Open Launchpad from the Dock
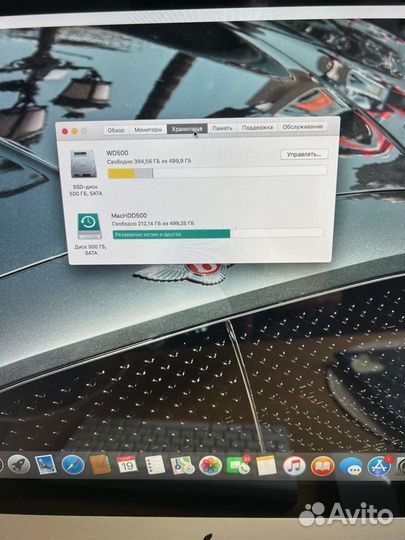The width and height of the screenshot is (405, 540). point(19,464)
